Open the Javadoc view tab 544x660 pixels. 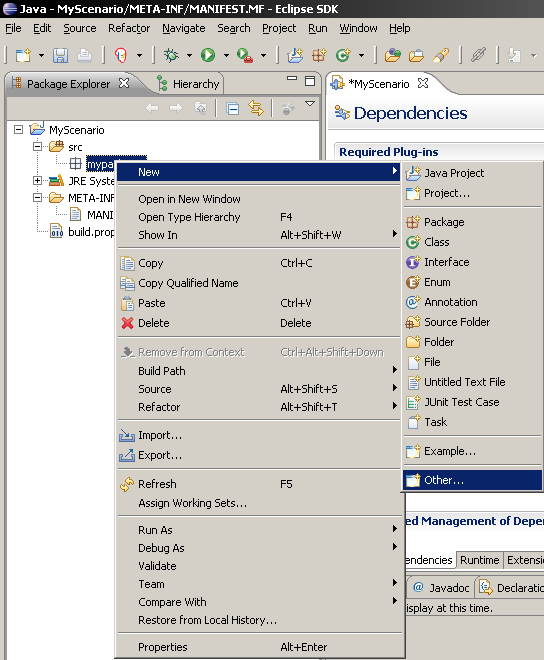tap(441, 588)
